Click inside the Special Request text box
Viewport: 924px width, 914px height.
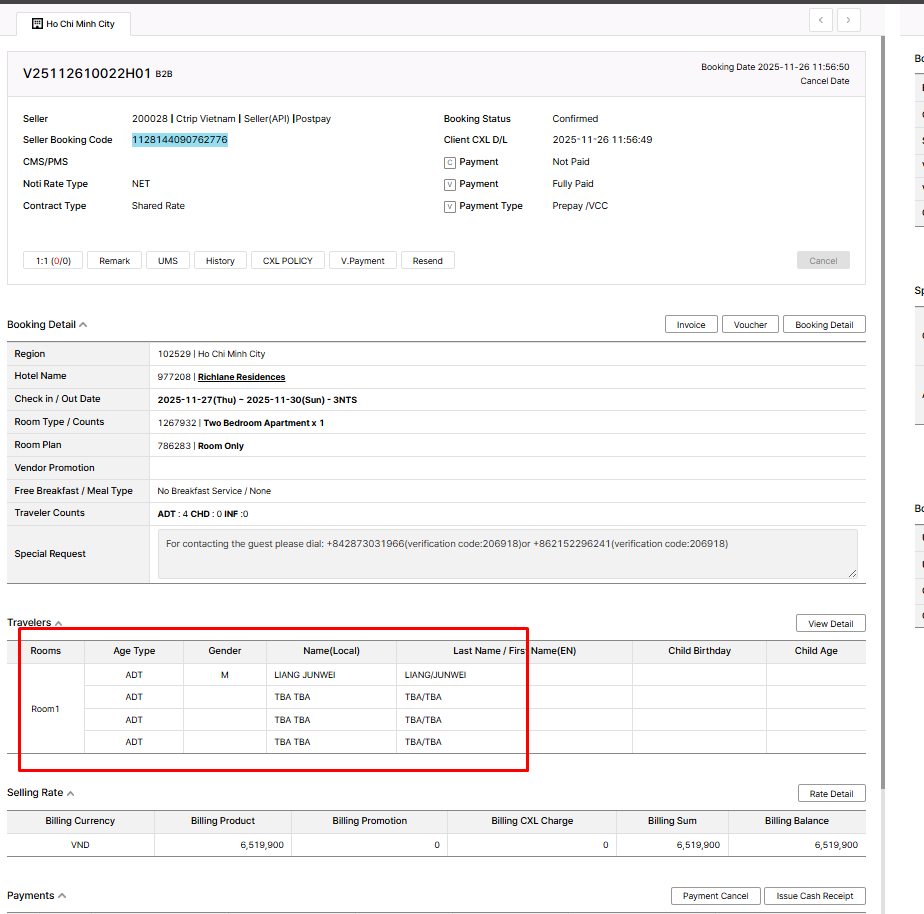(503, 553)
